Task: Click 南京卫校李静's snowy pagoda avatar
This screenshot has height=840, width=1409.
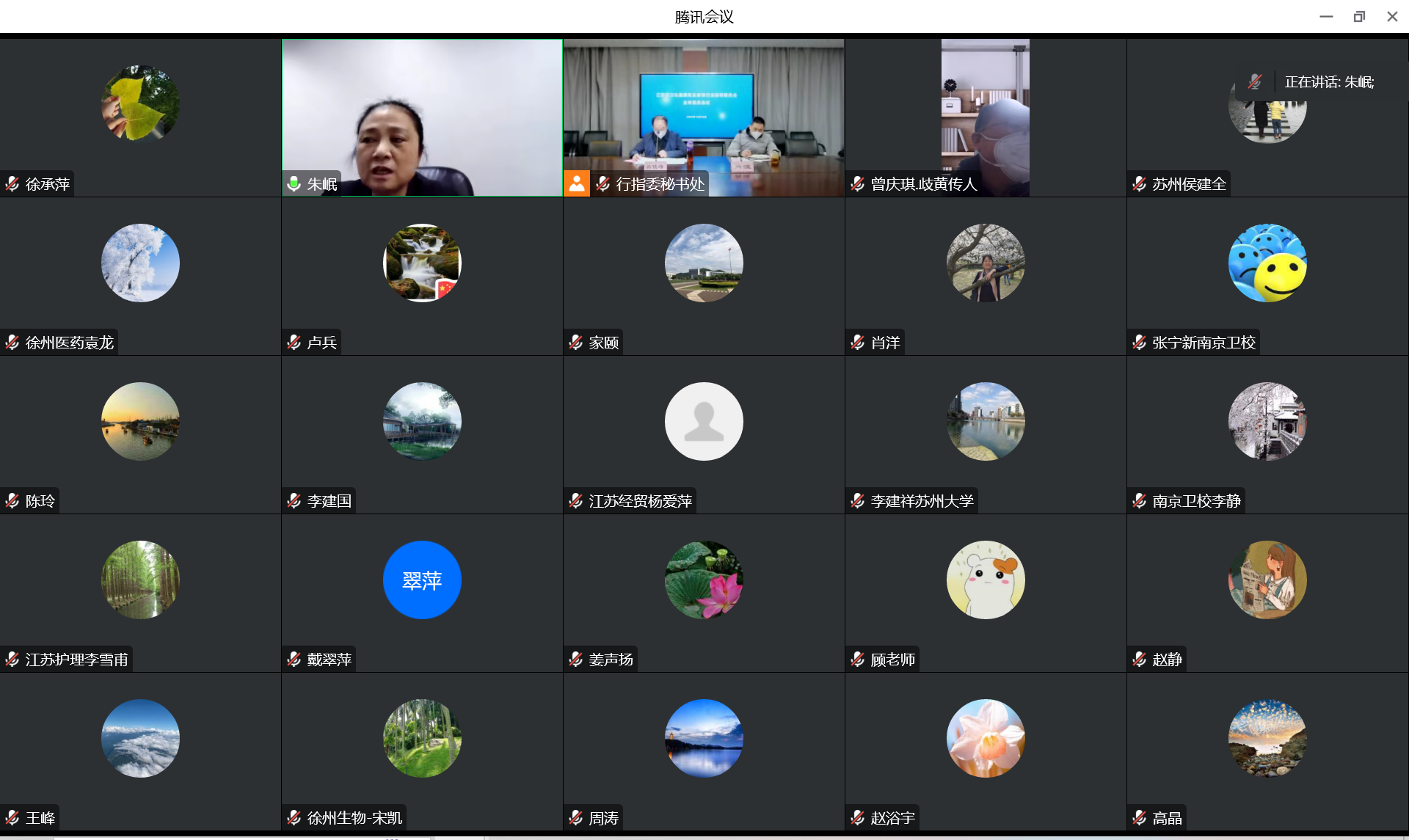Action: click(1267, 421)
